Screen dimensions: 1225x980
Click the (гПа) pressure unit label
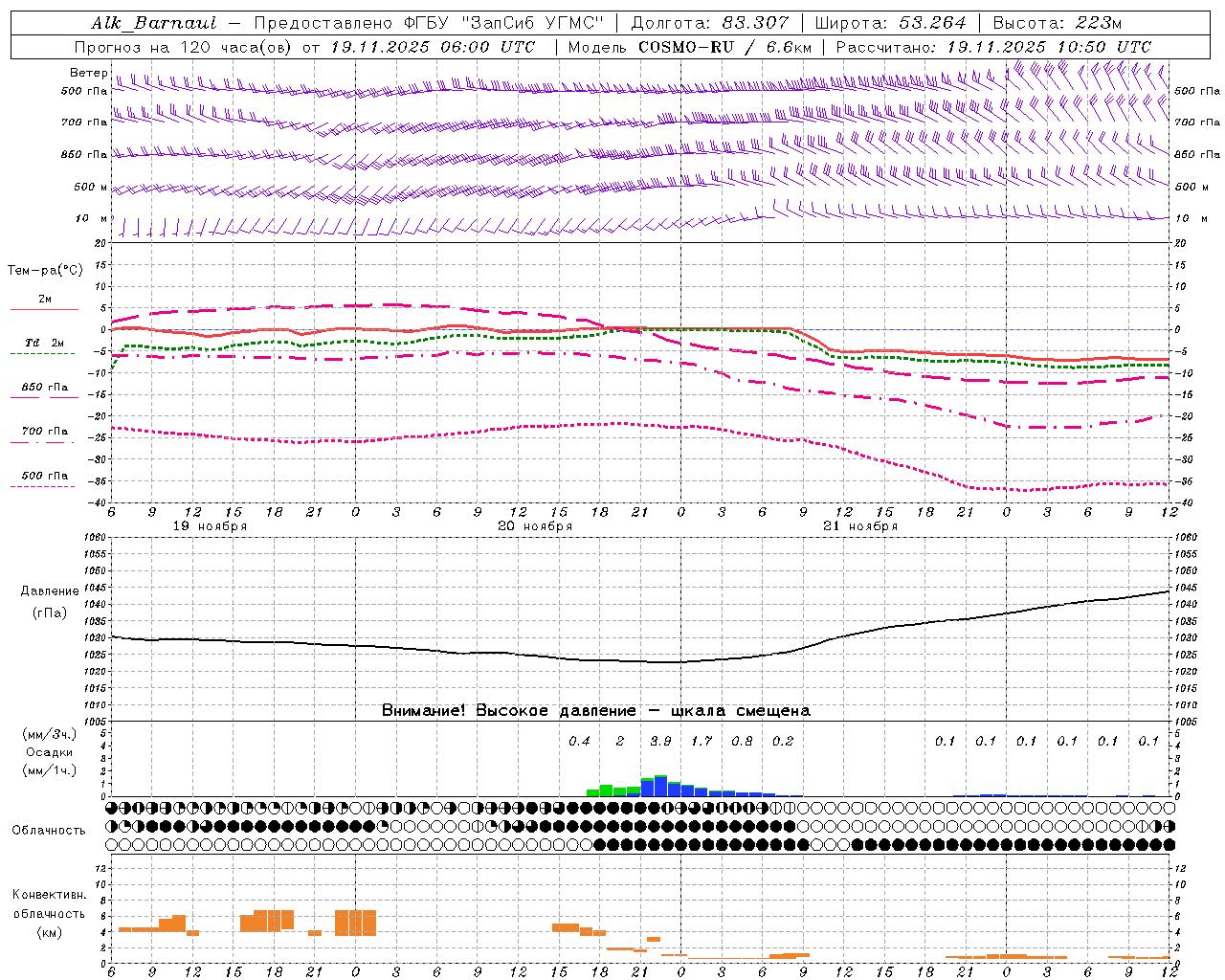pos(50,613)
